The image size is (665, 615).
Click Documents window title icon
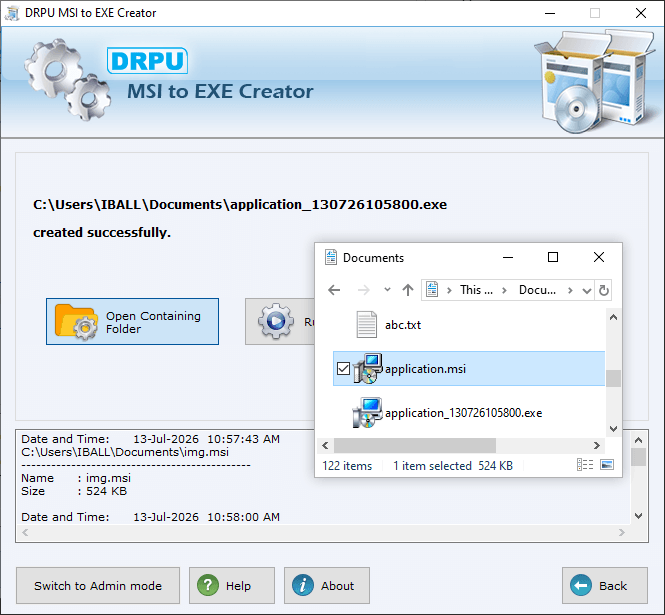pyautogui.click(x=330, y=257)
